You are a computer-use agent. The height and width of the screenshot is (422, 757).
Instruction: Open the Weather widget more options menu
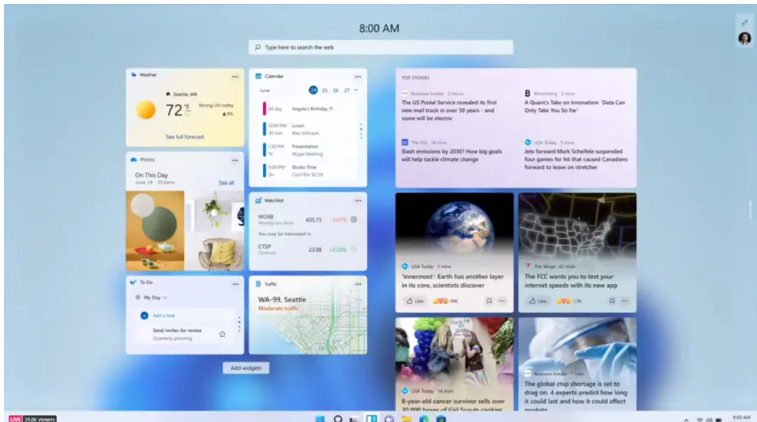(236, 75)
